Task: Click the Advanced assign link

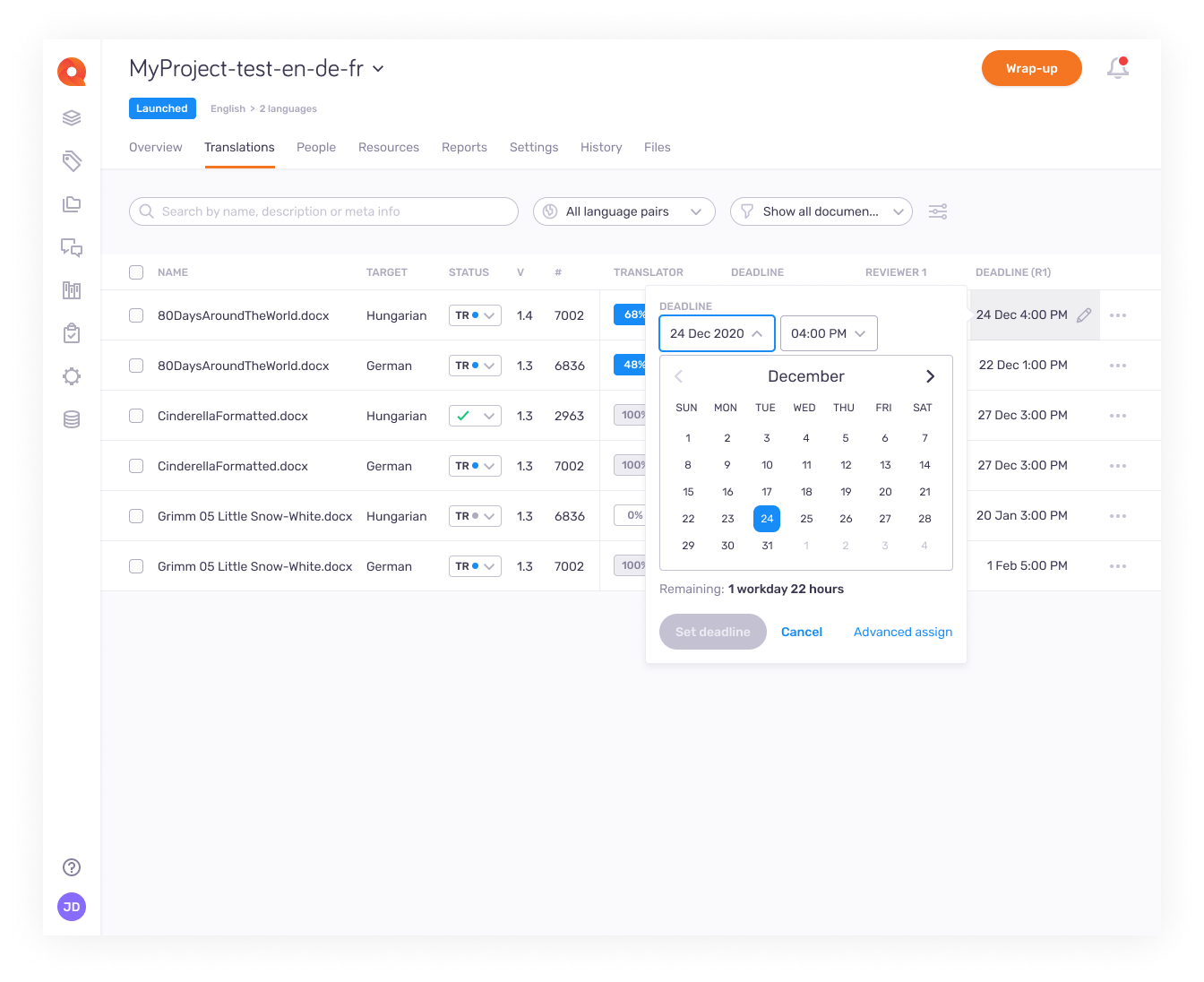Action: click(x=902, y=632)
